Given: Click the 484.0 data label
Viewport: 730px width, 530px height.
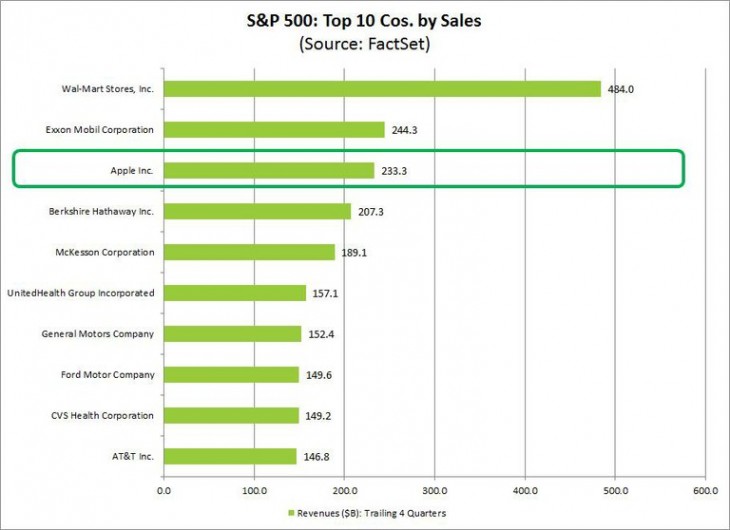Looking at the screenshot, I should pos(620,89).
